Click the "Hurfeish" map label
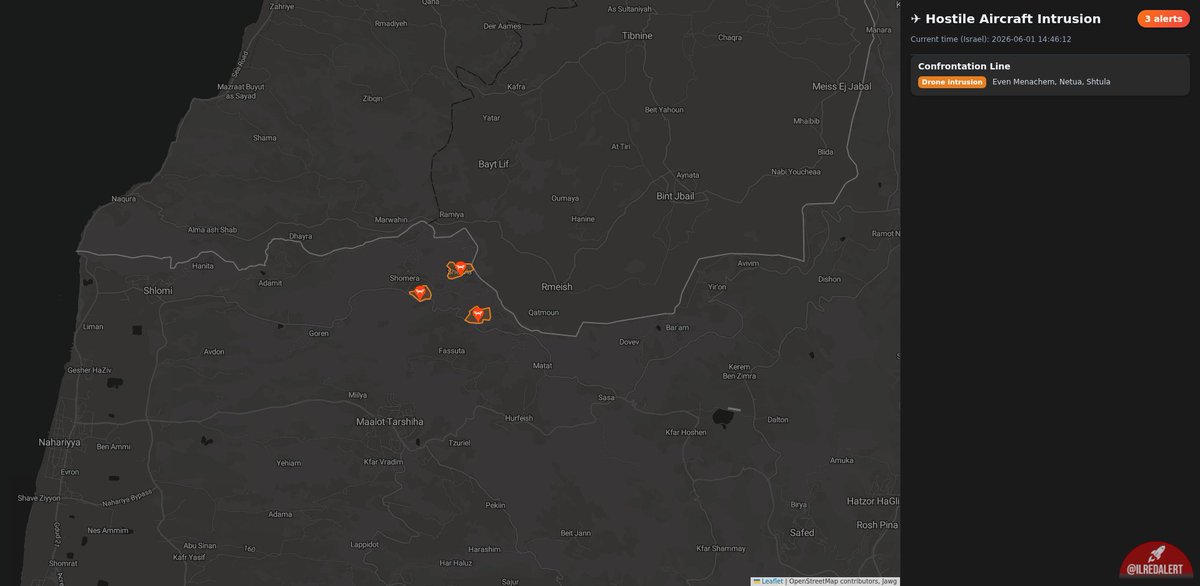Viewport: 1200px width, 586px height. coord(519,418)
